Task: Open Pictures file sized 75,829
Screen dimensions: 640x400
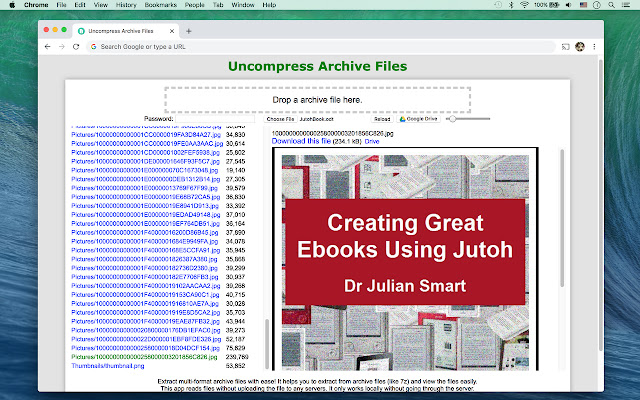Action: tap(146, 348)
